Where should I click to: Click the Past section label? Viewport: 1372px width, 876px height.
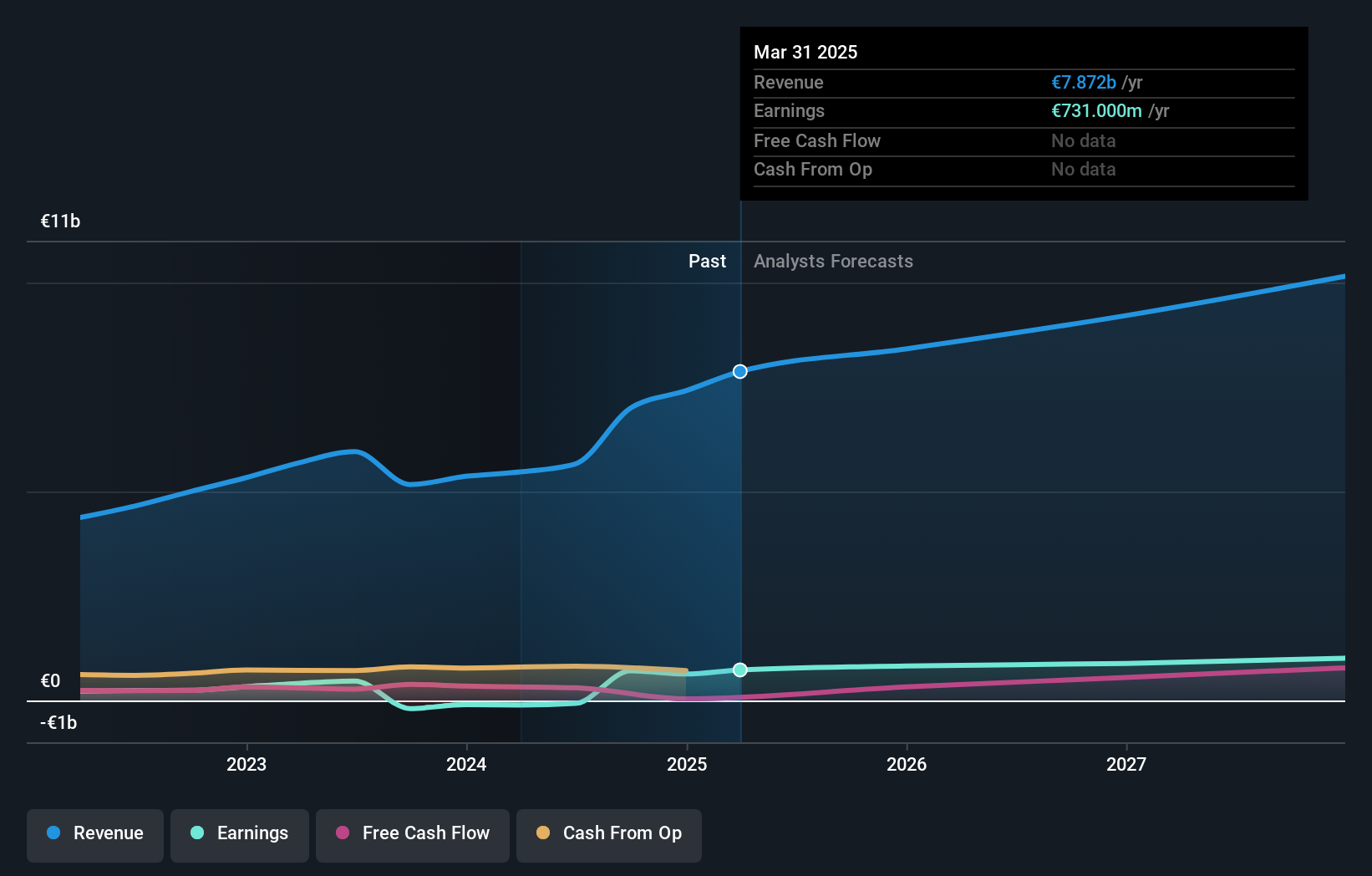pos(707,261)
